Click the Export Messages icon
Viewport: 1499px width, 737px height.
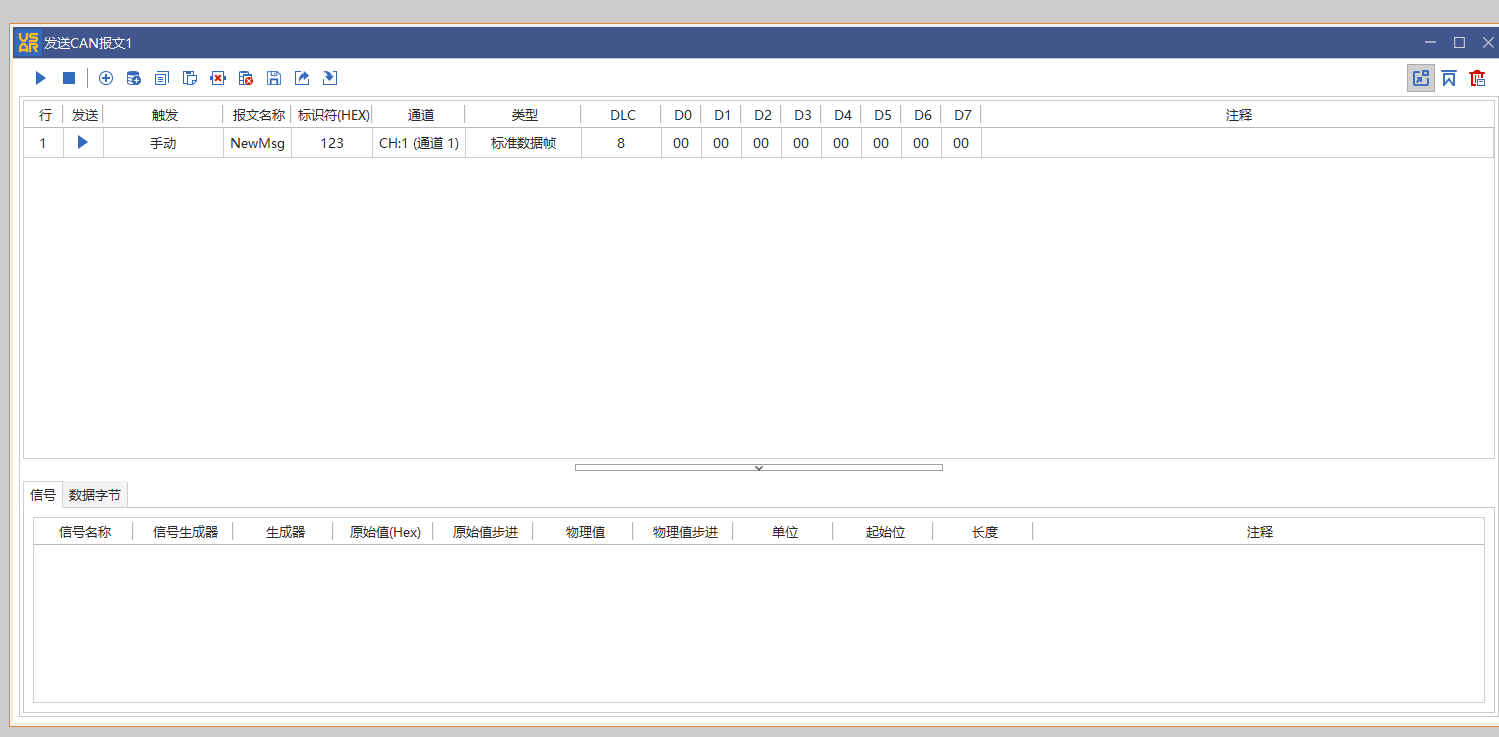tap(302, 78)
